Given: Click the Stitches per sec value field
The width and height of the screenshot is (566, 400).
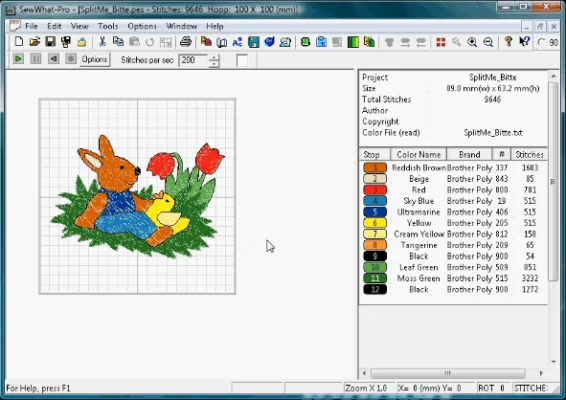Looking at the screenshot, I should tap(193, 60).
